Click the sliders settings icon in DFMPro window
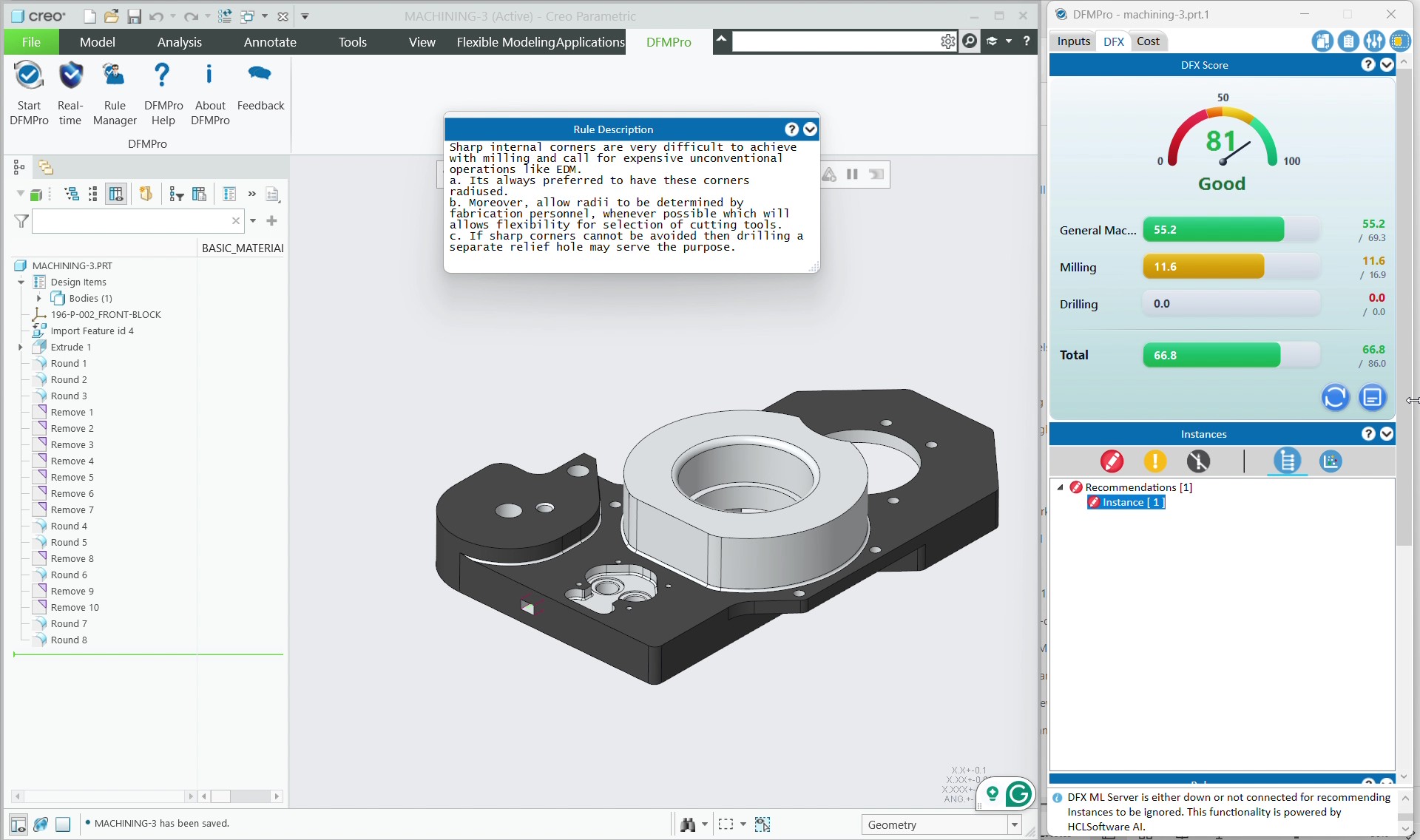This screenshot has width=1420, height=840. 1374,41
